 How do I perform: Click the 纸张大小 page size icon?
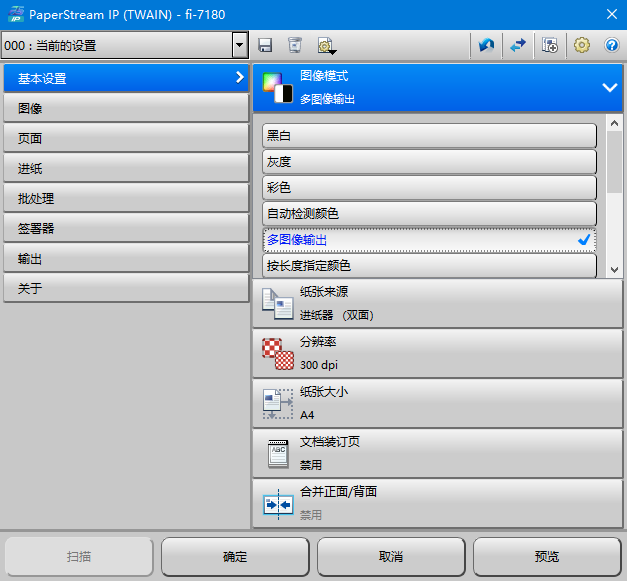pyautogui.click(x=278, y=404)
